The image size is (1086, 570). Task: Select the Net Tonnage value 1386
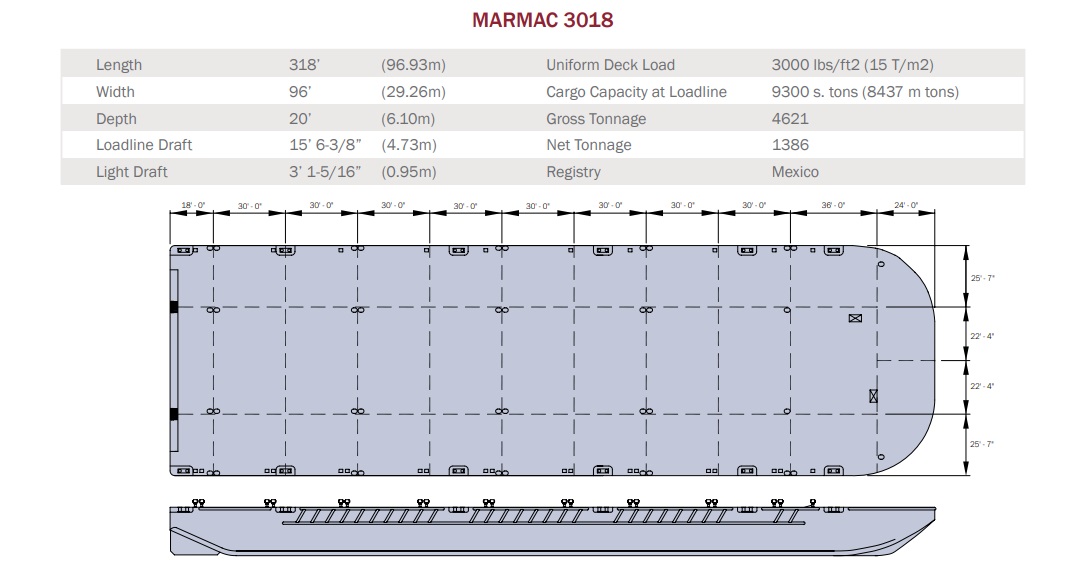point(790,145)
